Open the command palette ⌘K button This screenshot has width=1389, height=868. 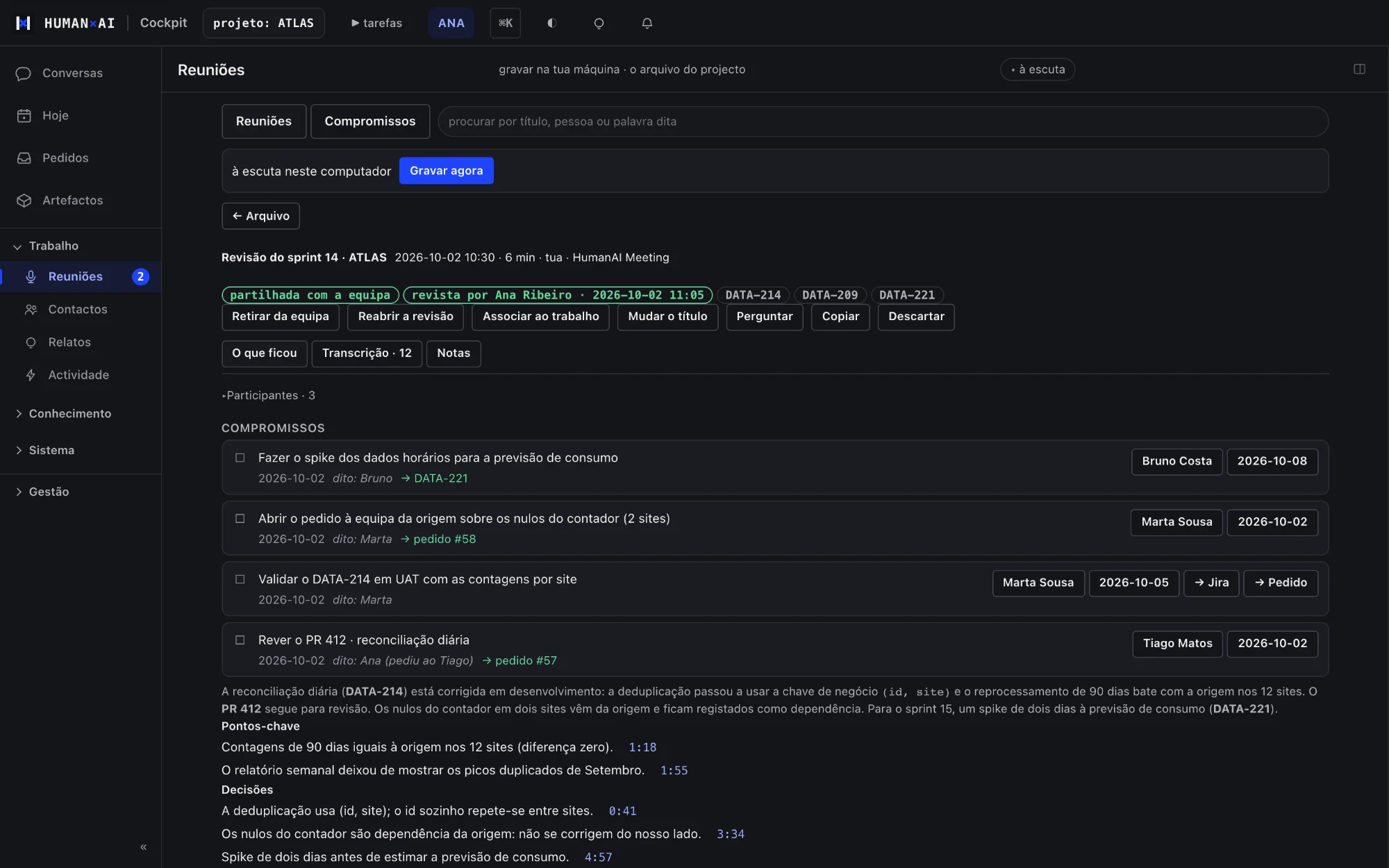tap(505, 23)
